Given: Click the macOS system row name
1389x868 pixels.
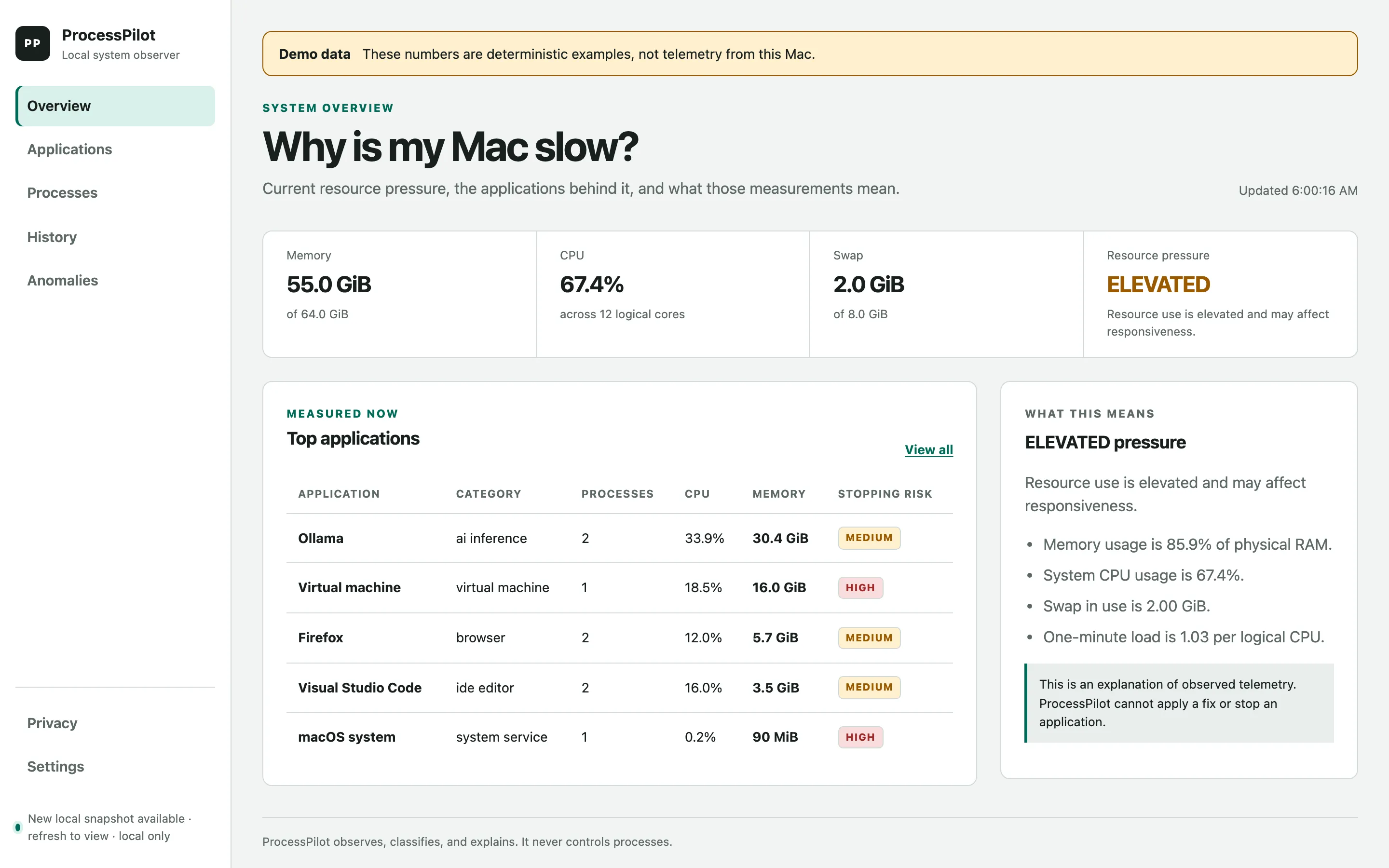Looking at the screenshot, I should coord(347,737).
